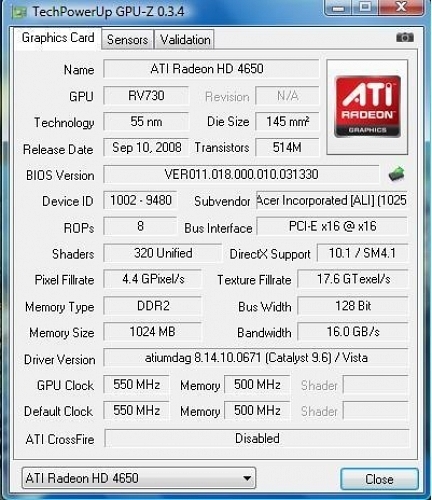Click the Driver Version field

point(256,358)
